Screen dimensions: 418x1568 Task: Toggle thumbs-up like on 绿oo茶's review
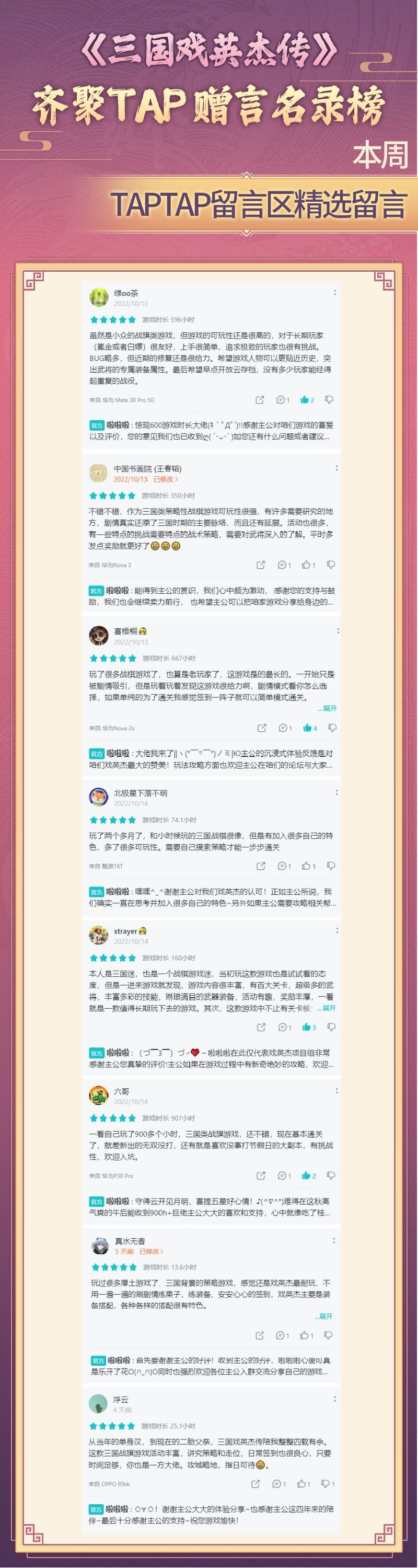pos(307,400)
